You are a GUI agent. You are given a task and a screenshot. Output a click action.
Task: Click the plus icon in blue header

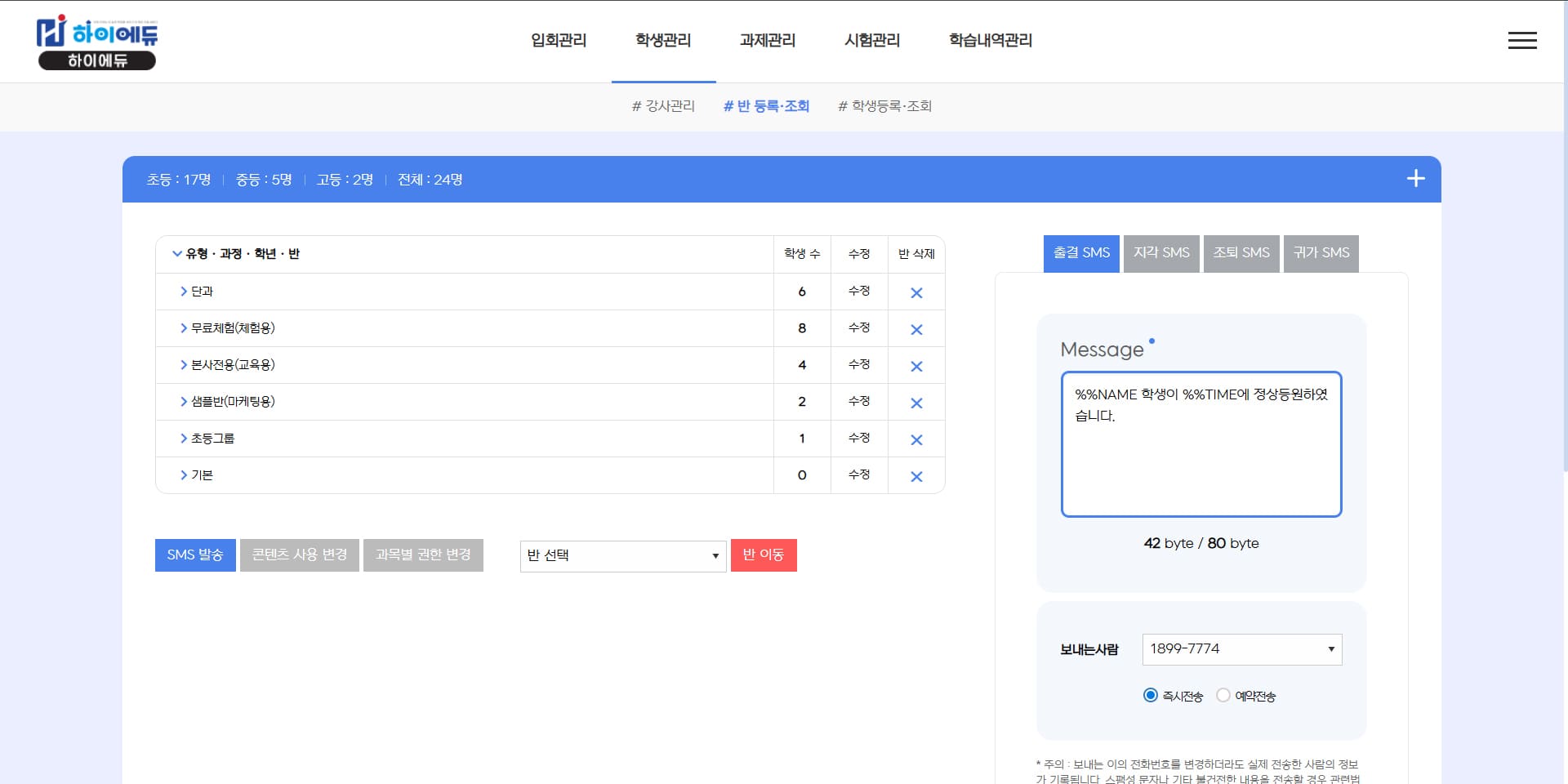pos(1415,179)
